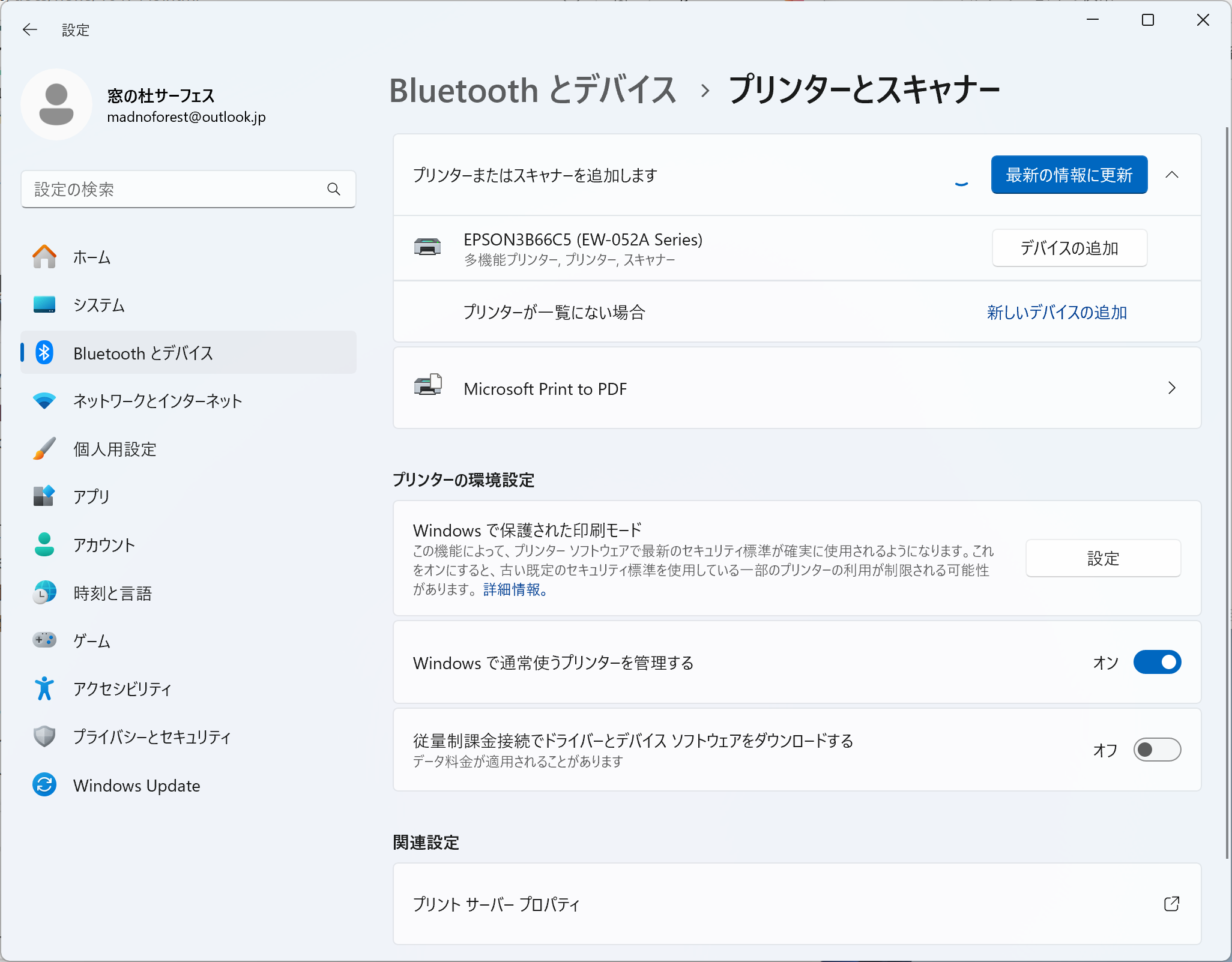Click the プライバシーとセキュリティ shield icon
The image size is (1232, 962).
point(43,736)
